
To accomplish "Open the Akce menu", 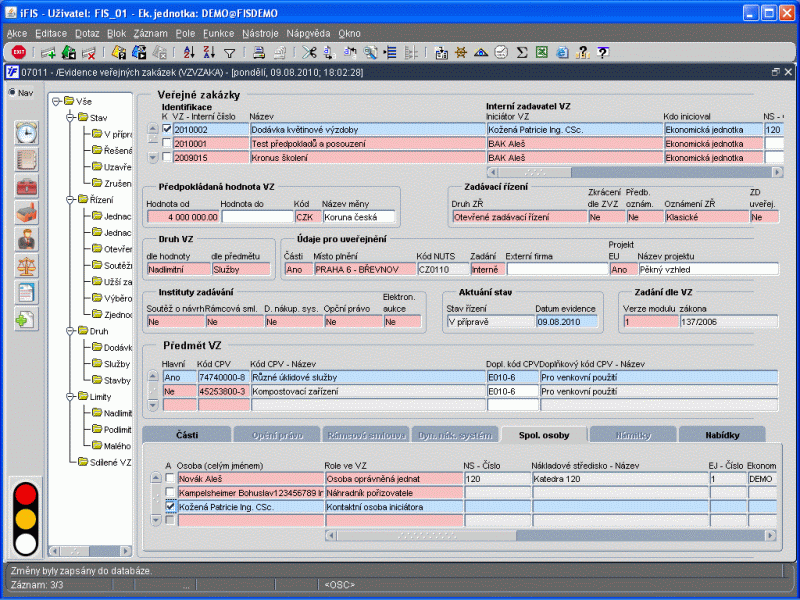I will [17, 34].
